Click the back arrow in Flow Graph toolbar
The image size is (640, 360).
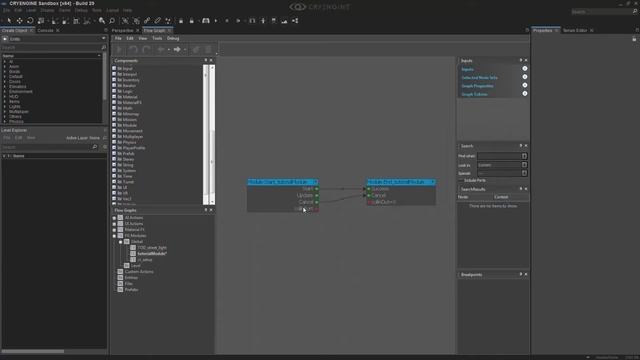(x=161, y=50)
